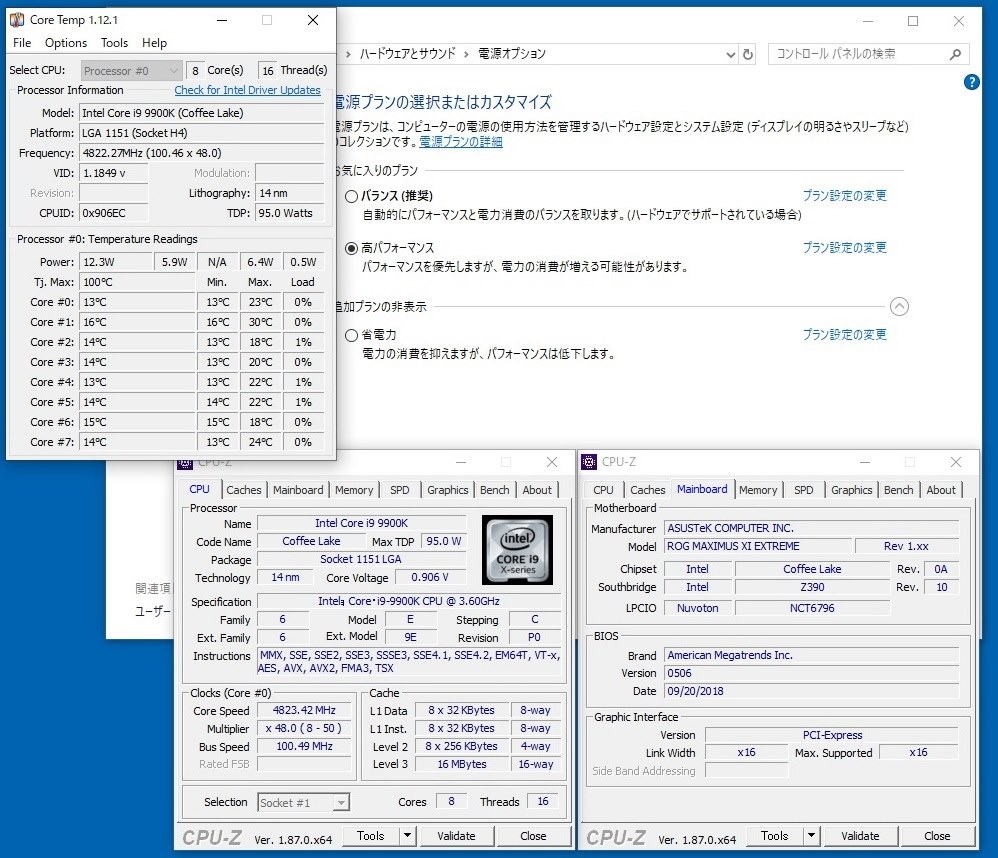Screen dimensions: 998x858
Task: Open the 電源プランの詳細 link
Action: (461, 141)
